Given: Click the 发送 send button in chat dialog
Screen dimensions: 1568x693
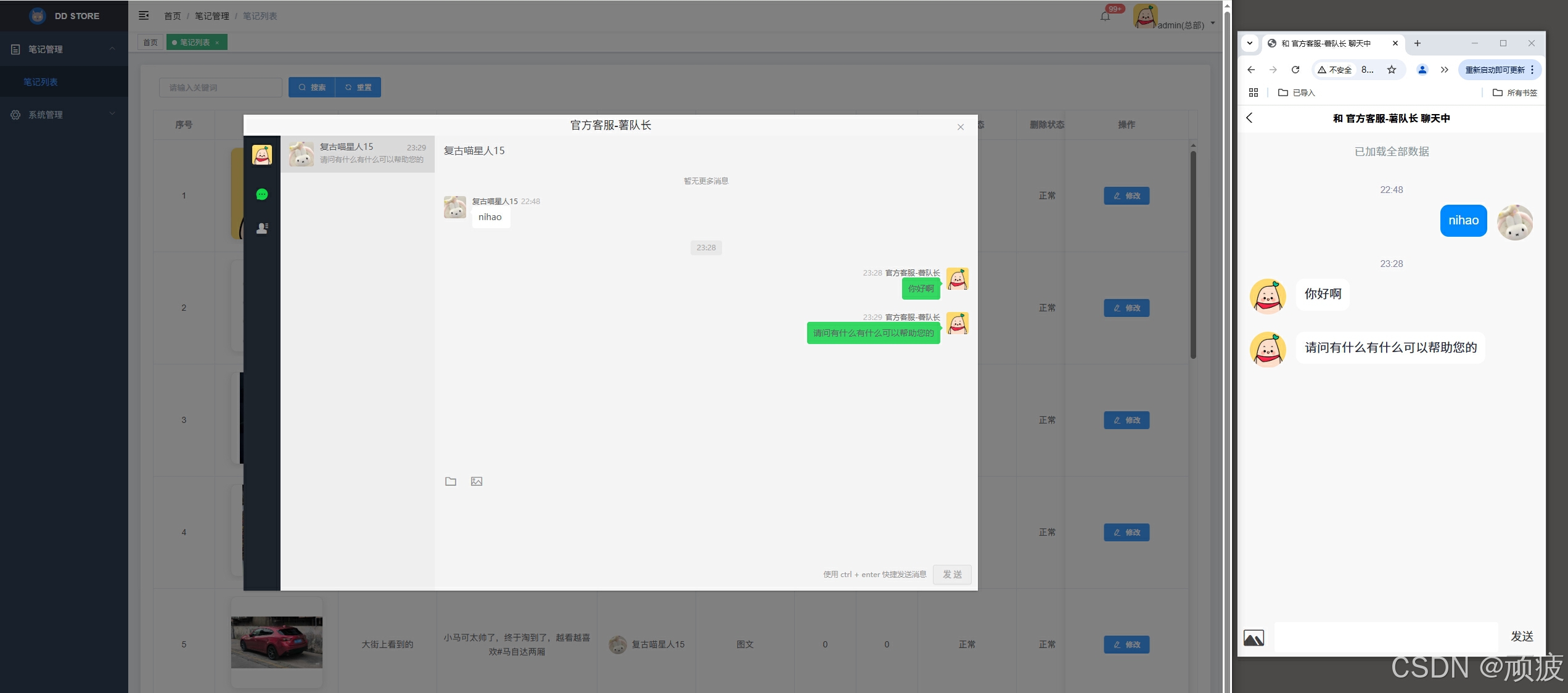Looking at the screenshot, I should (951, 574).
